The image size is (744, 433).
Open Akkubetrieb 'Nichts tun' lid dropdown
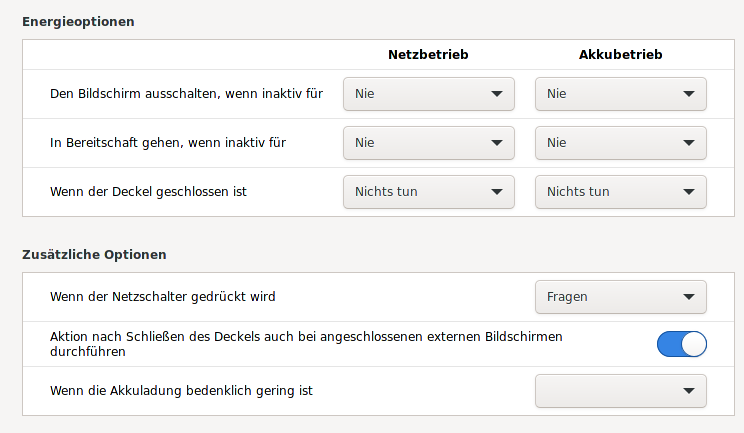pyautogui.click(x=620, y=192)
